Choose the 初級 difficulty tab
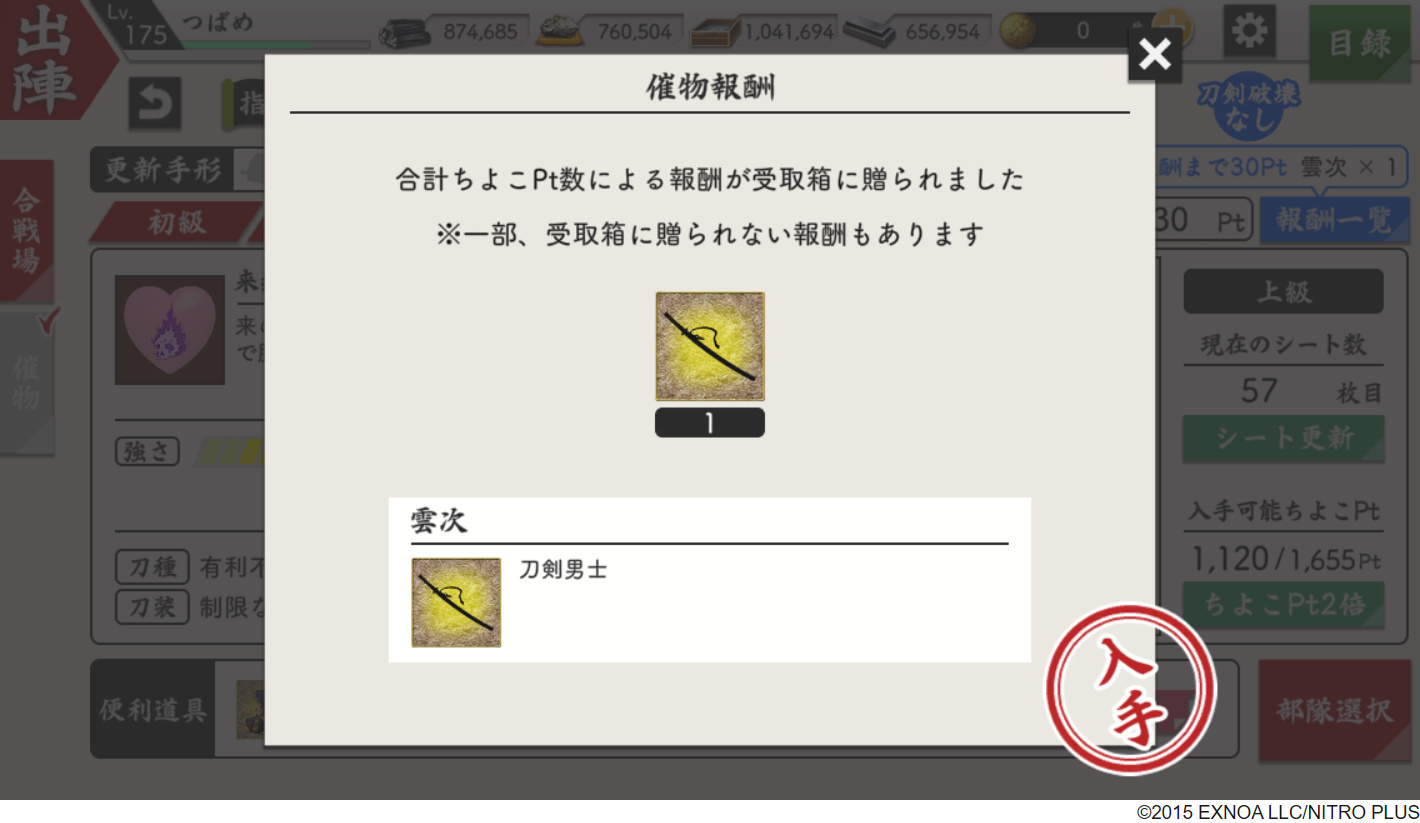 pos(176,222)
